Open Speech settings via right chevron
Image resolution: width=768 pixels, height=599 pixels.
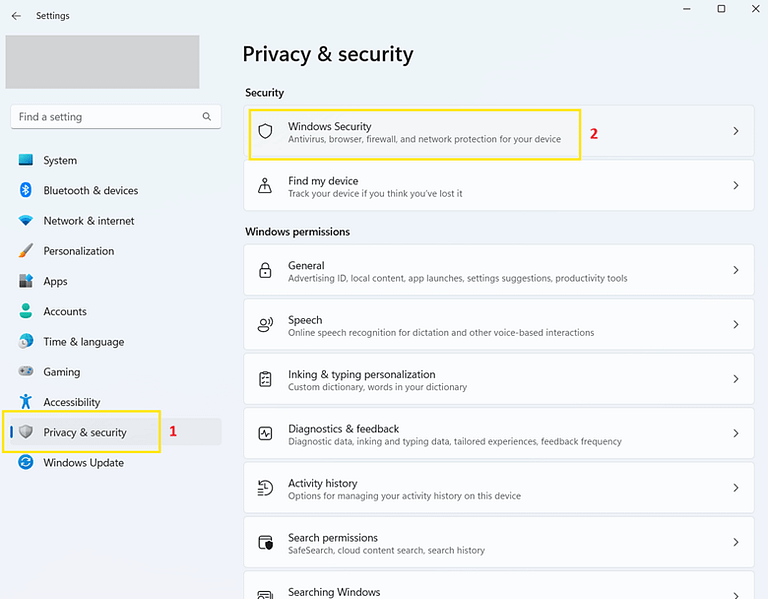736,325
